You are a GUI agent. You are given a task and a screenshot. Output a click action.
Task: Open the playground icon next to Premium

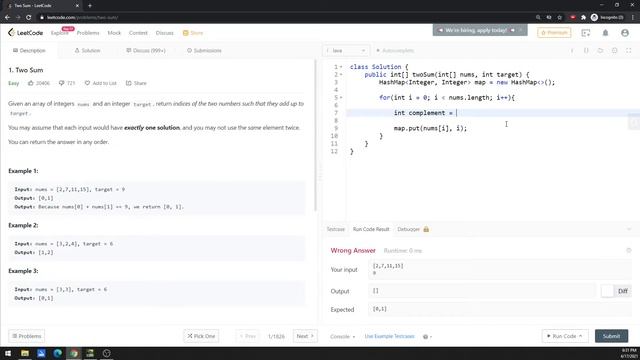(586, 33)
